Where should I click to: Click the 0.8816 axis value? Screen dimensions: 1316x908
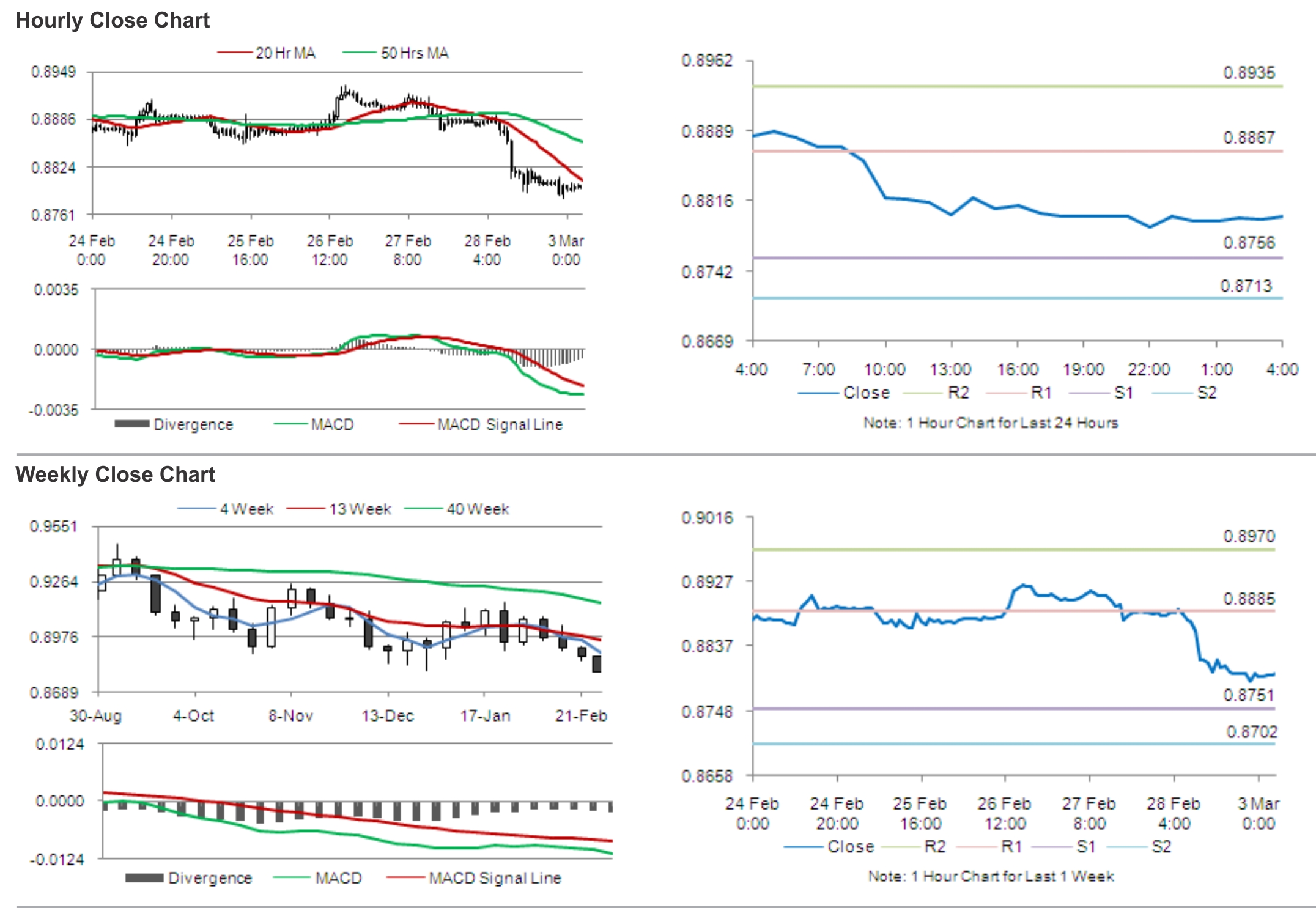coord(707,201)
